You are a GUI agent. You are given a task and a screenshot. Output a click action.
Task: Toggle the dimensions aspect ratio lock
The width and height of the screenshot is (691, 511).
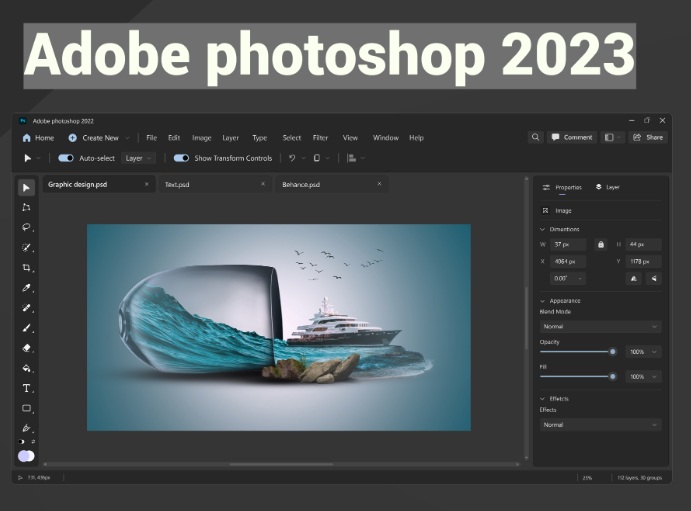(x=601, y=244)
